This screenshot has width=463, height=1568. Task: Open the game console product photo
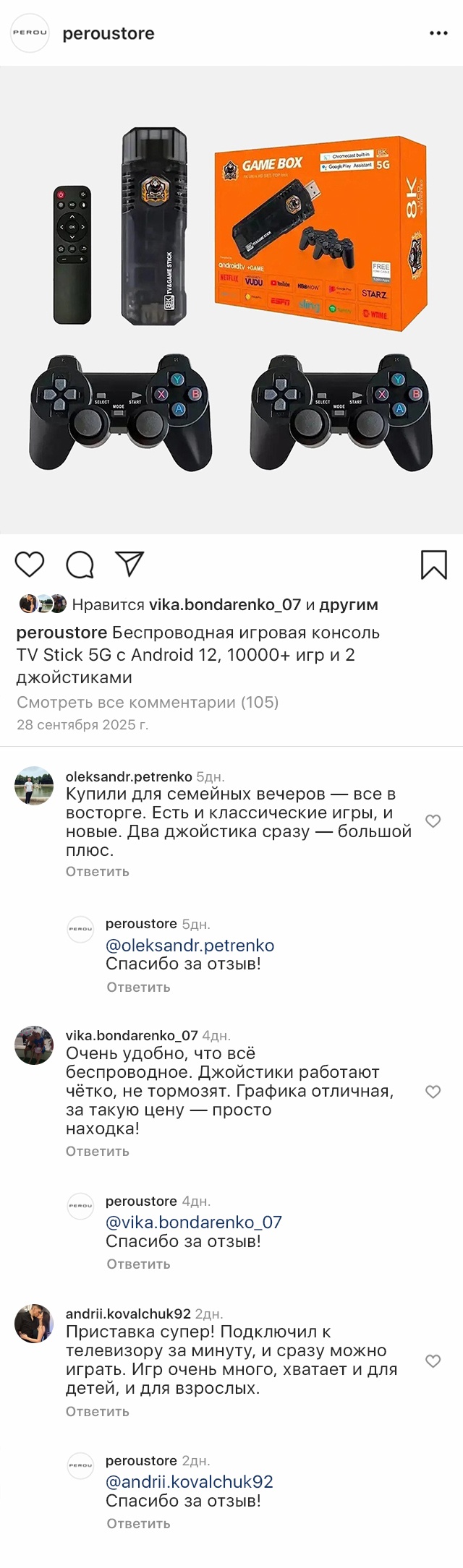point(231,300)
